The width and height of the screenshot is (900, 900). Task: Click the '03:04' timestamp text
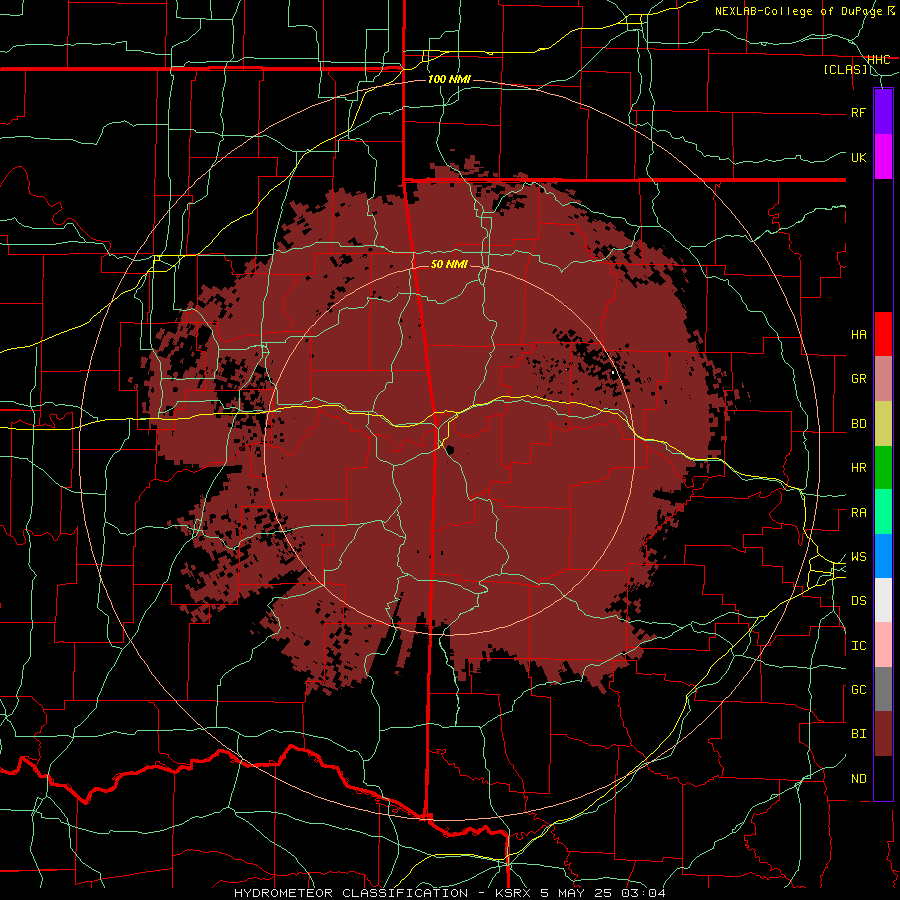[643, 893]
